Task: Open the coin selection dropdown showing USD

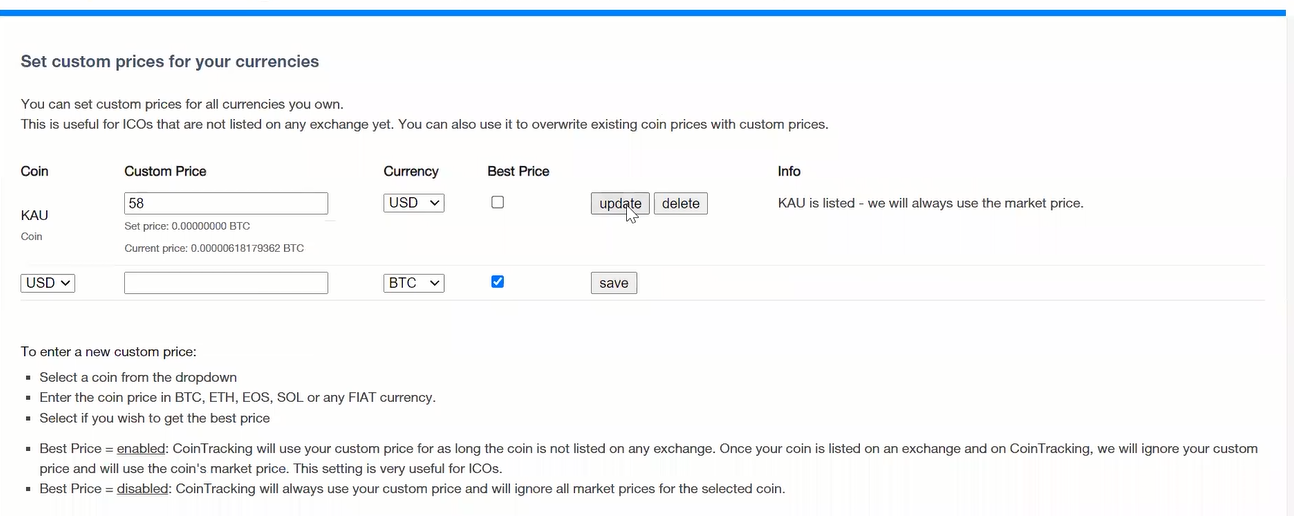Action: coord(48,283)
